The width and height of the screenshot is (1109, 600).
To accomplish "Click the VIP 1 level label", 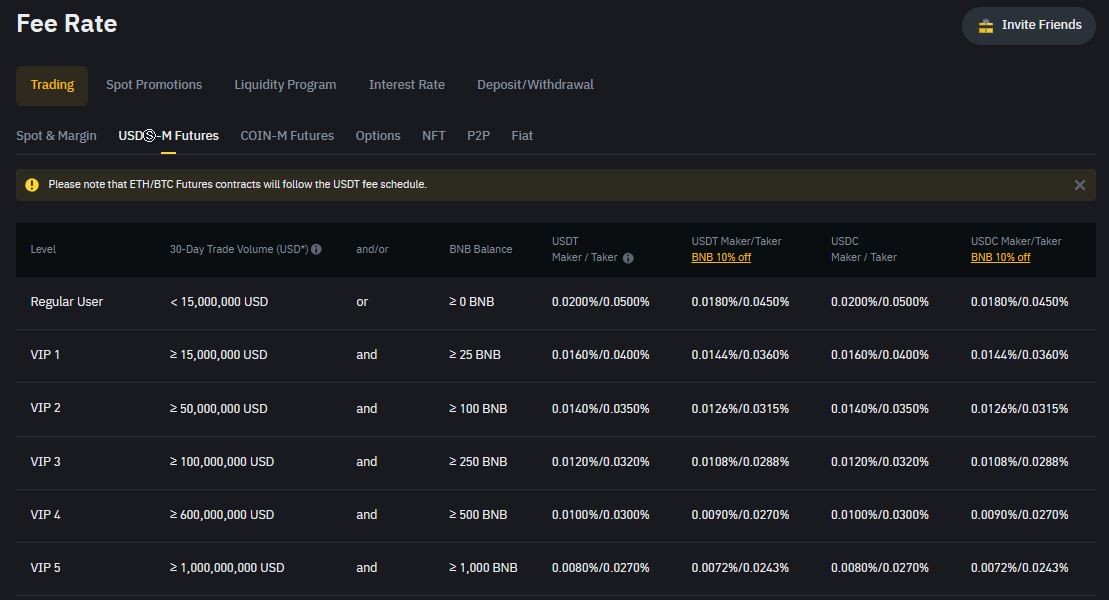I will (x=45, y=355).
